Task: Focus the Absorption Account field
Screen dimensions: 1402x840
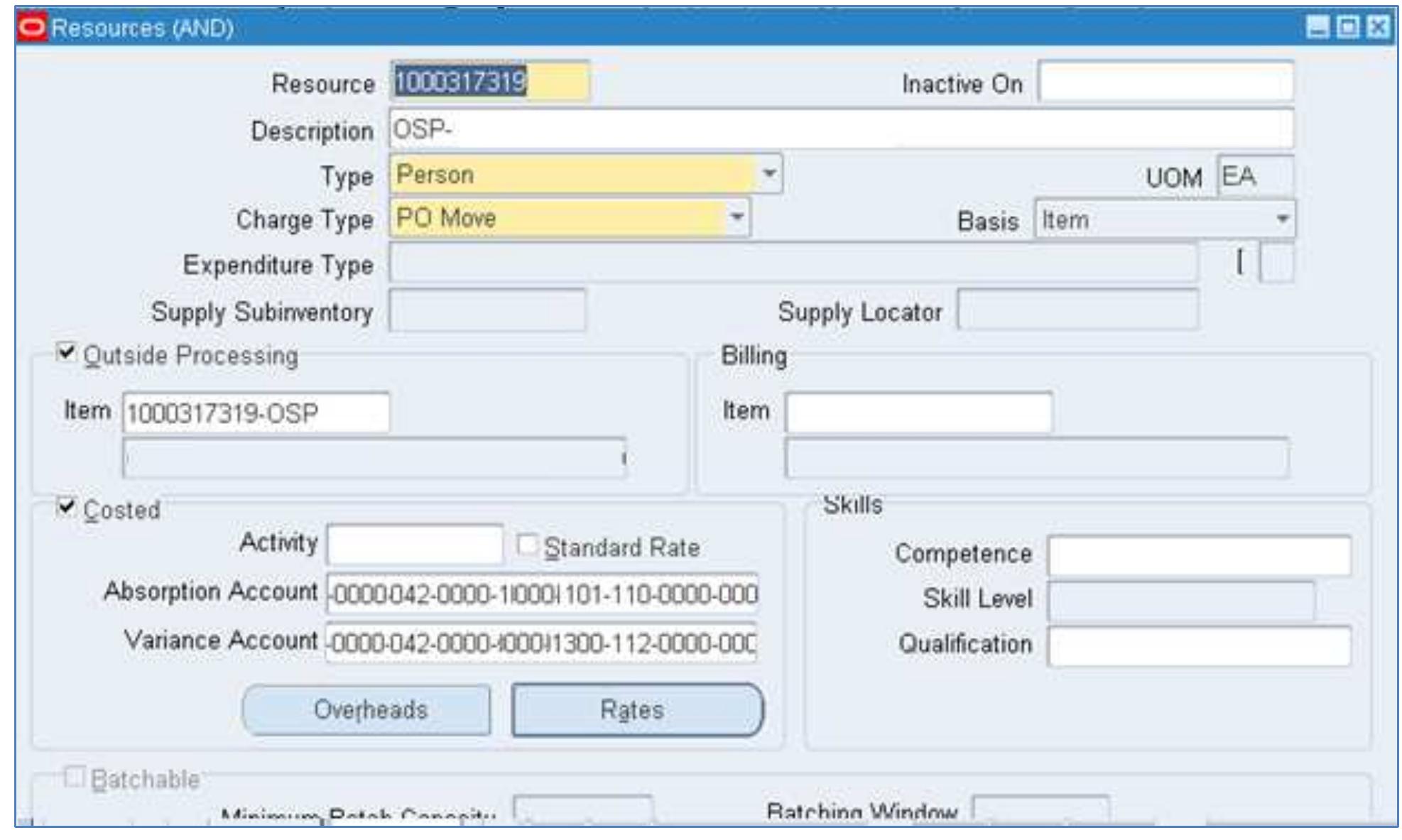Action: (542, 594)
